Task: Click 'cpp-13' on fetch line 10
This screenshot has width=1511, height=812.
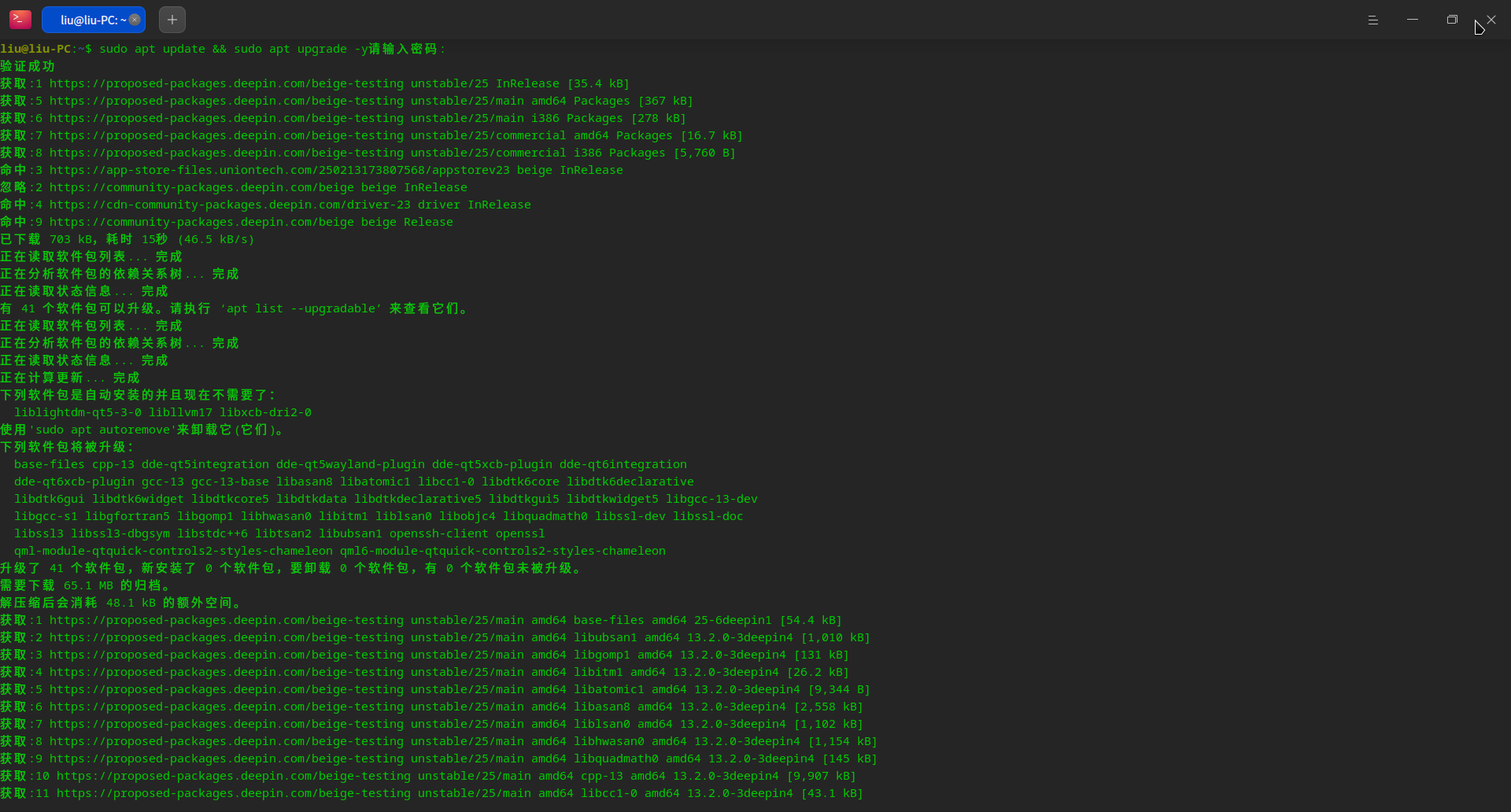Action: pos(602,776)
